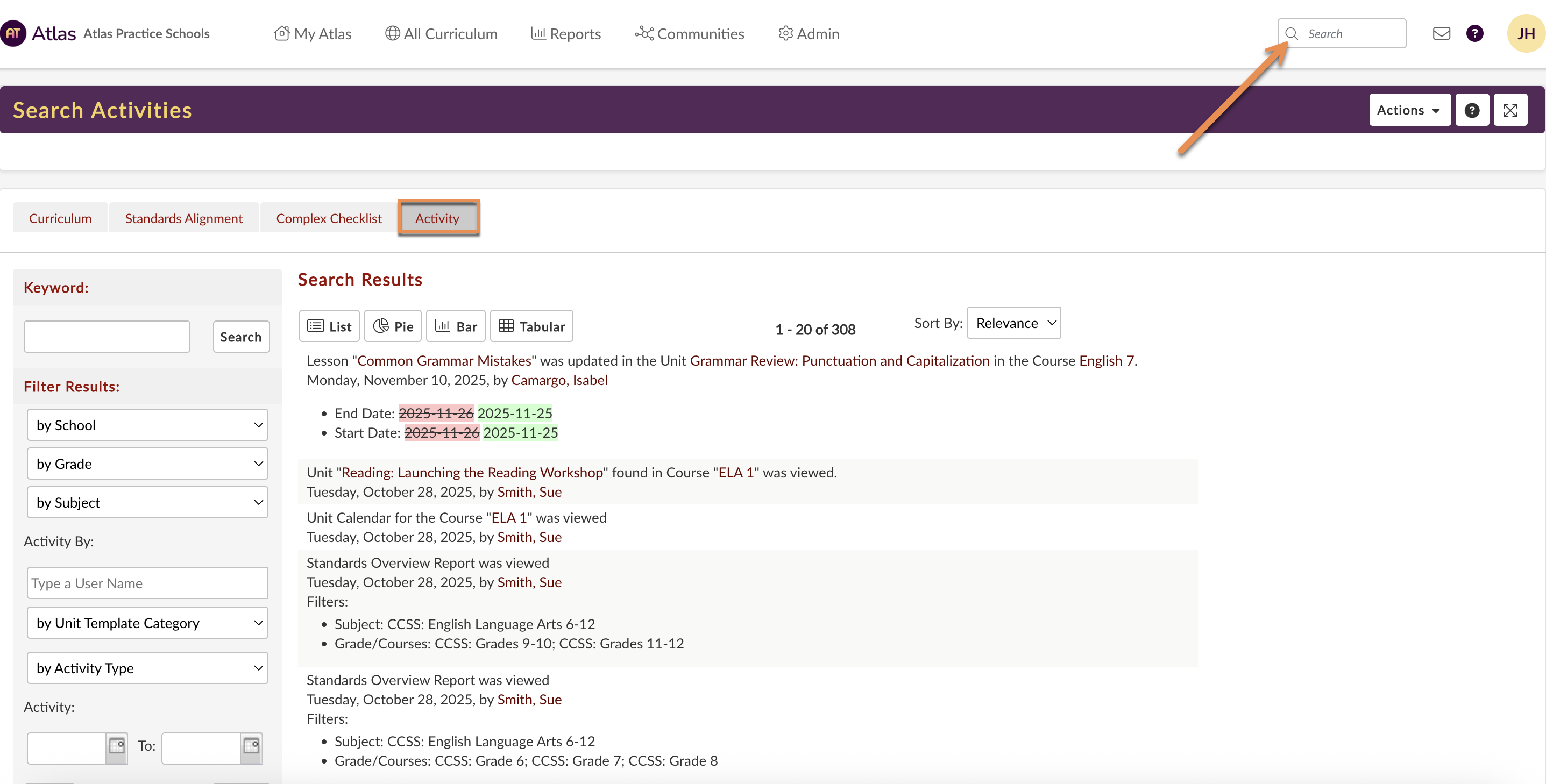Click the fullscreen expand icon on purple banner
Image resolution: width=1546 pixels, height=784 pixels.
coord(1510,110)
